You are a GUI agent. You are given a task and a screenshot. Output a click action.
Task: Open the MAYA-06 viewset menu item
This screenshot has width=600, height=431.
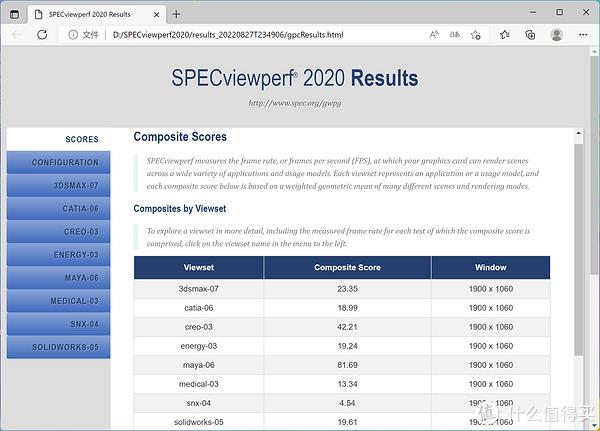coord(59,278)
